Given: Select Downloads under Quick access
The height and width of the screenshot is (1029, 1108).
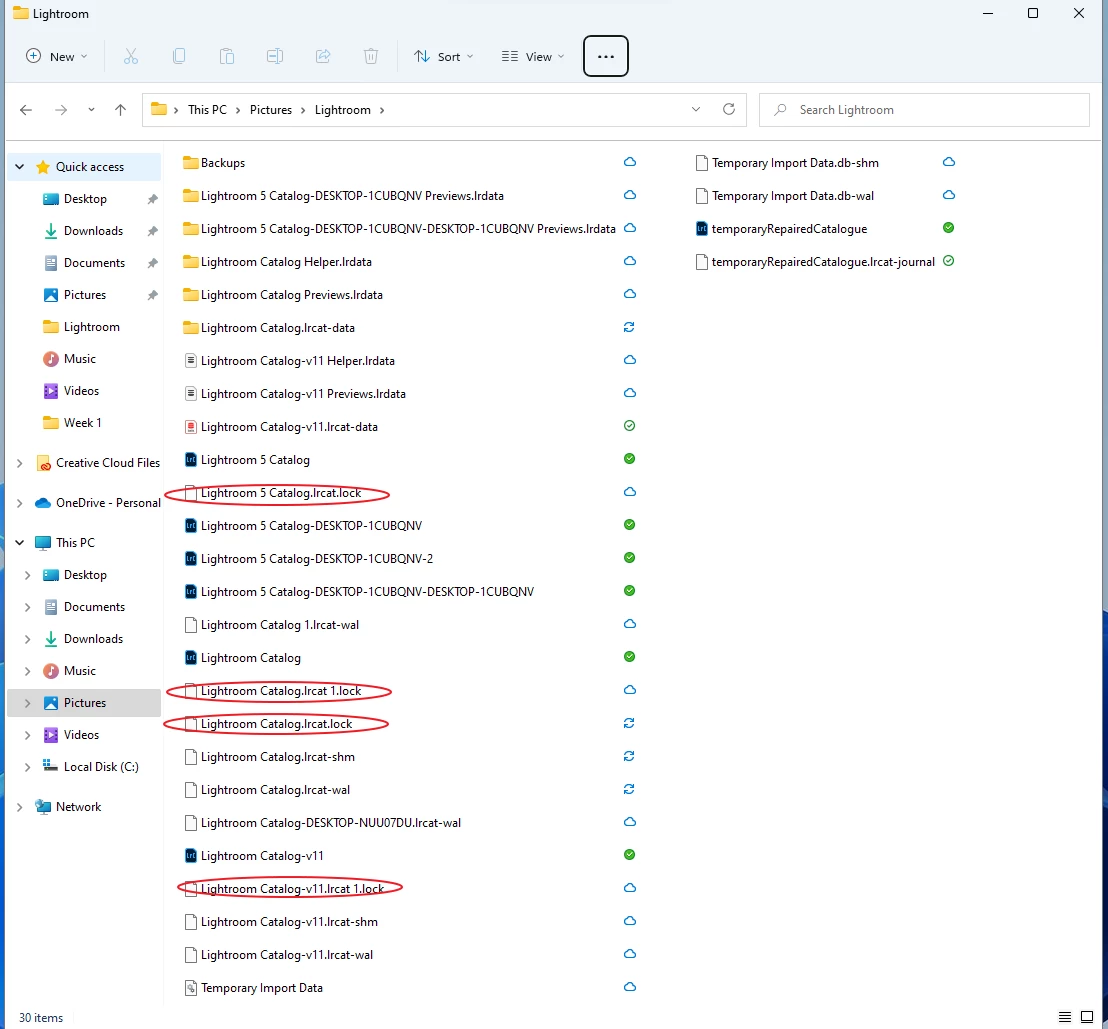Looking at the screenshot, I should [93, 231].
